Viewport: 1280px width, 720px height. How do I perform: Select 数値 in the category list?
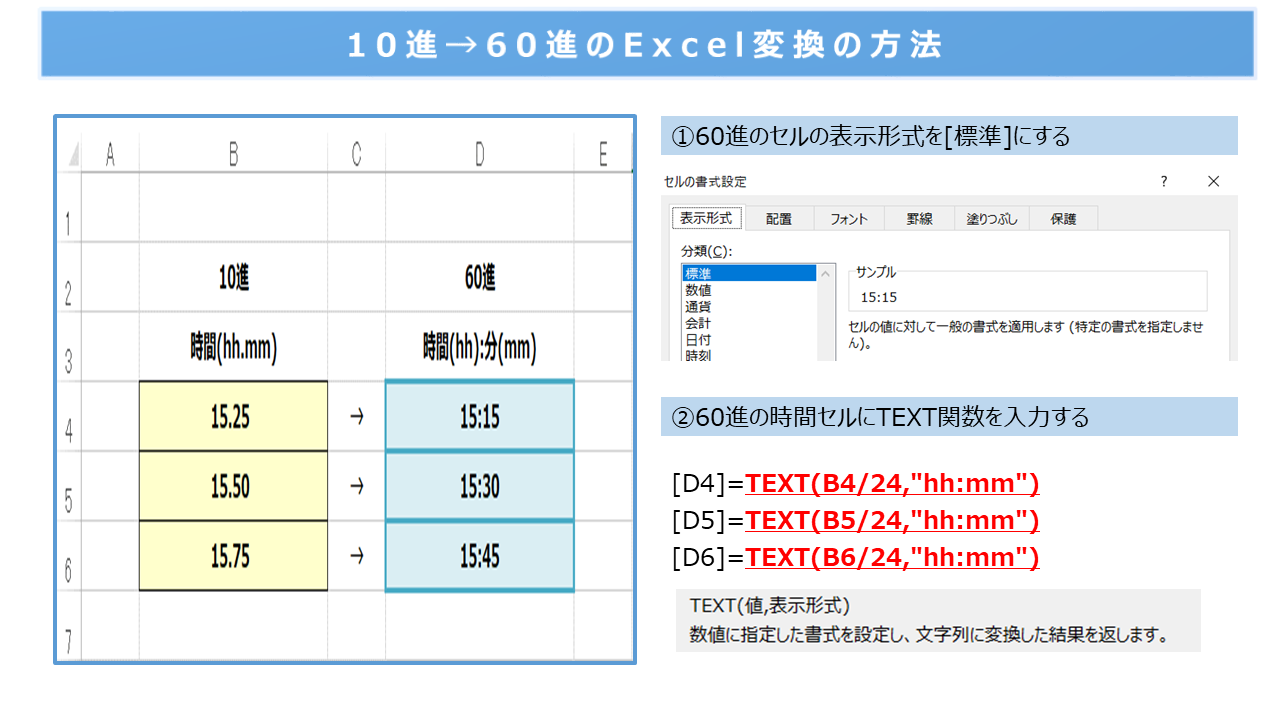(749, 290)
